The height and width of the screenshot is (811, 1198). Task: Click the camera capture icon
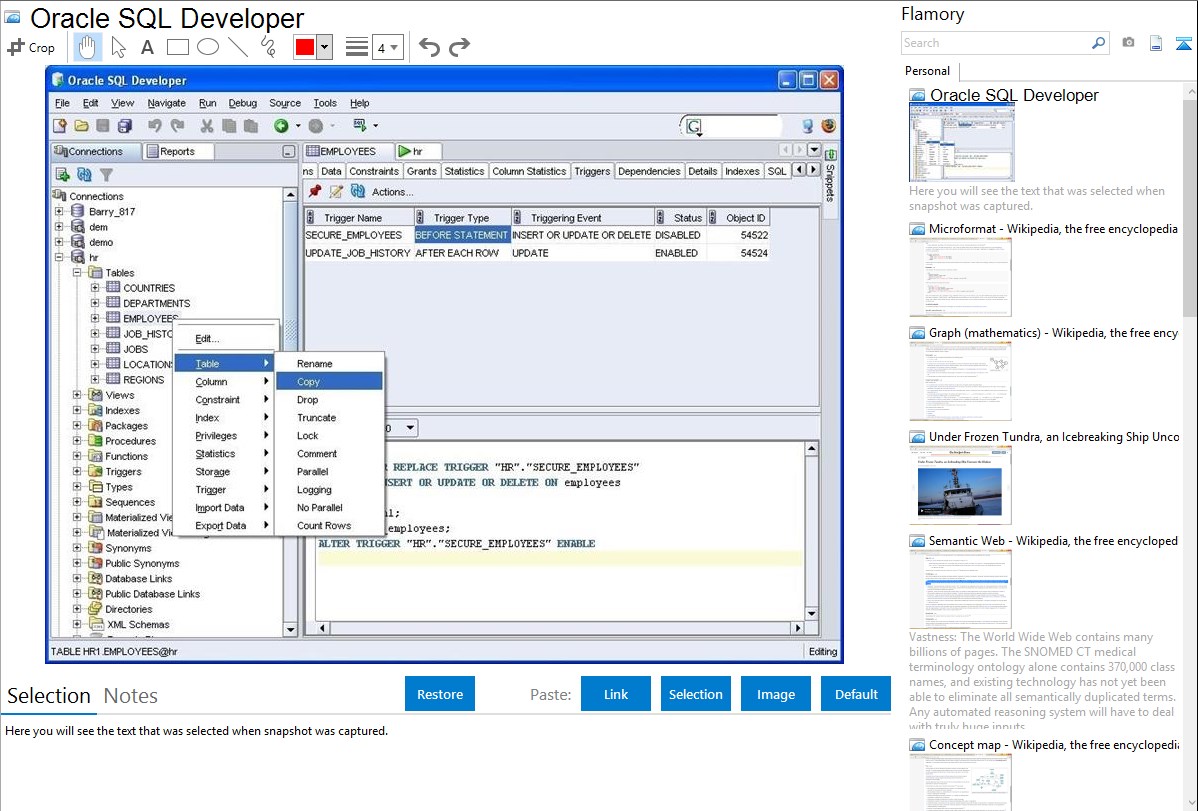1128,43
